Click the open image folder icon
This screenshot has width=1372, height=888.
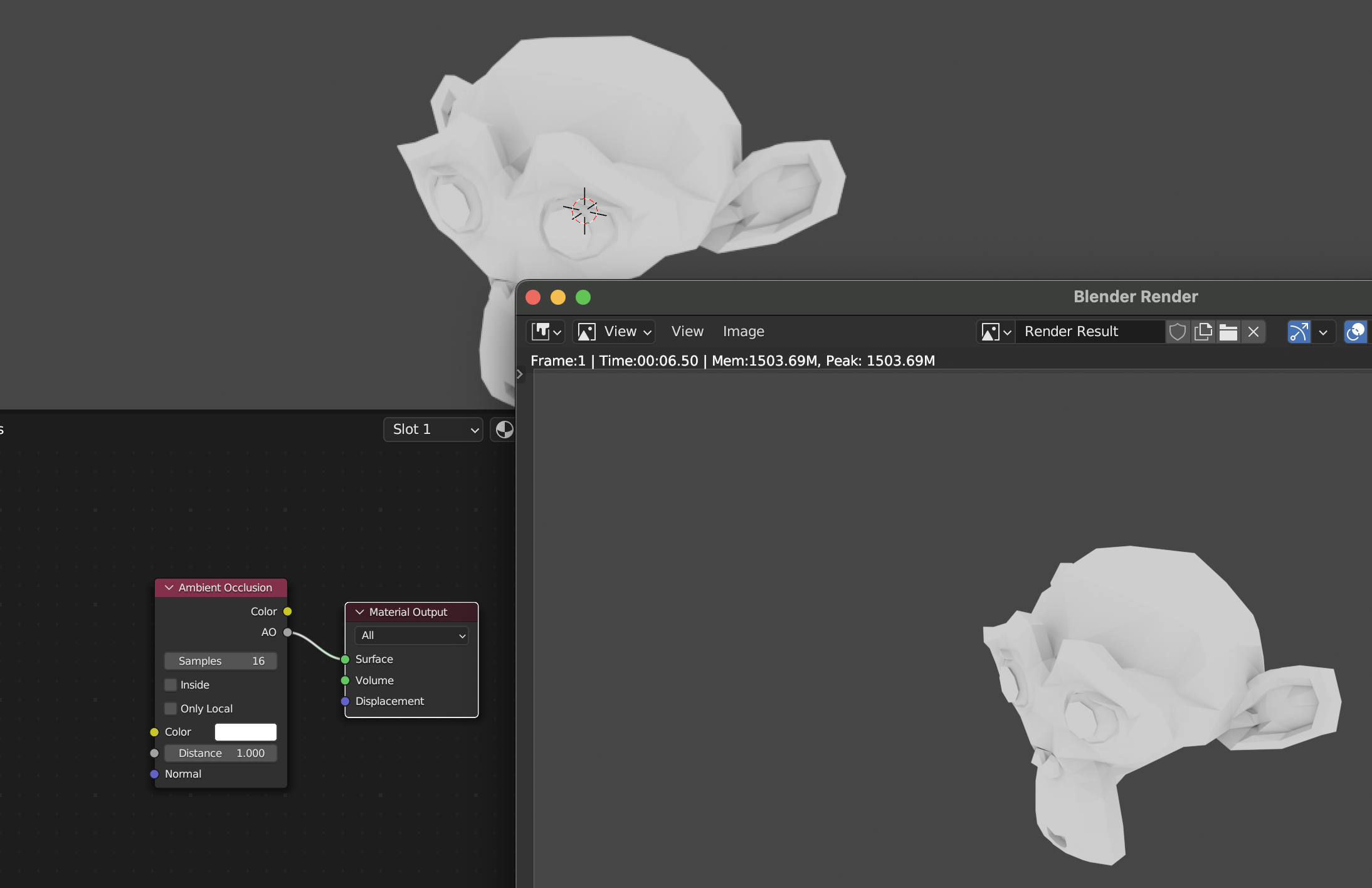(x=1228, y=332)
